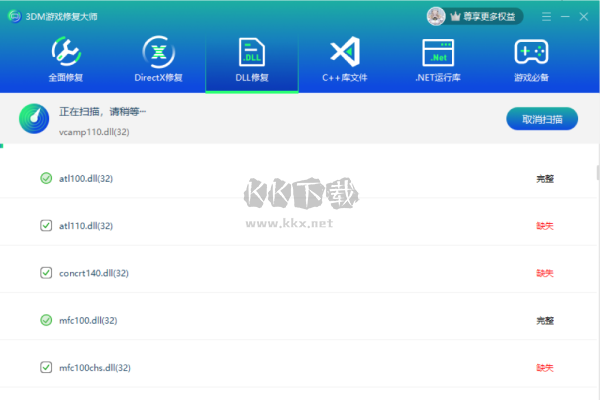Click green check icon for mfc100.dll(32)
This screenshot has width=600, height=400.
point(46,320)
